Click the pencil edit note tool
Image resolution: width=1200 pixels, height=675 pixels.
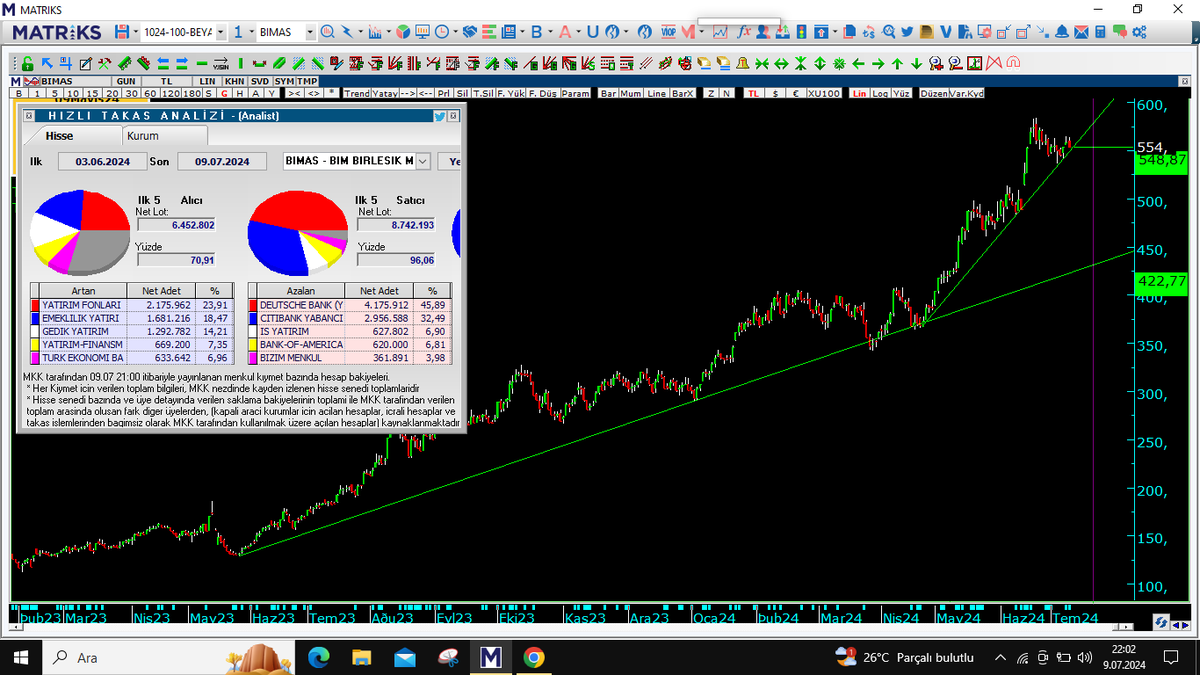(86, 63)
